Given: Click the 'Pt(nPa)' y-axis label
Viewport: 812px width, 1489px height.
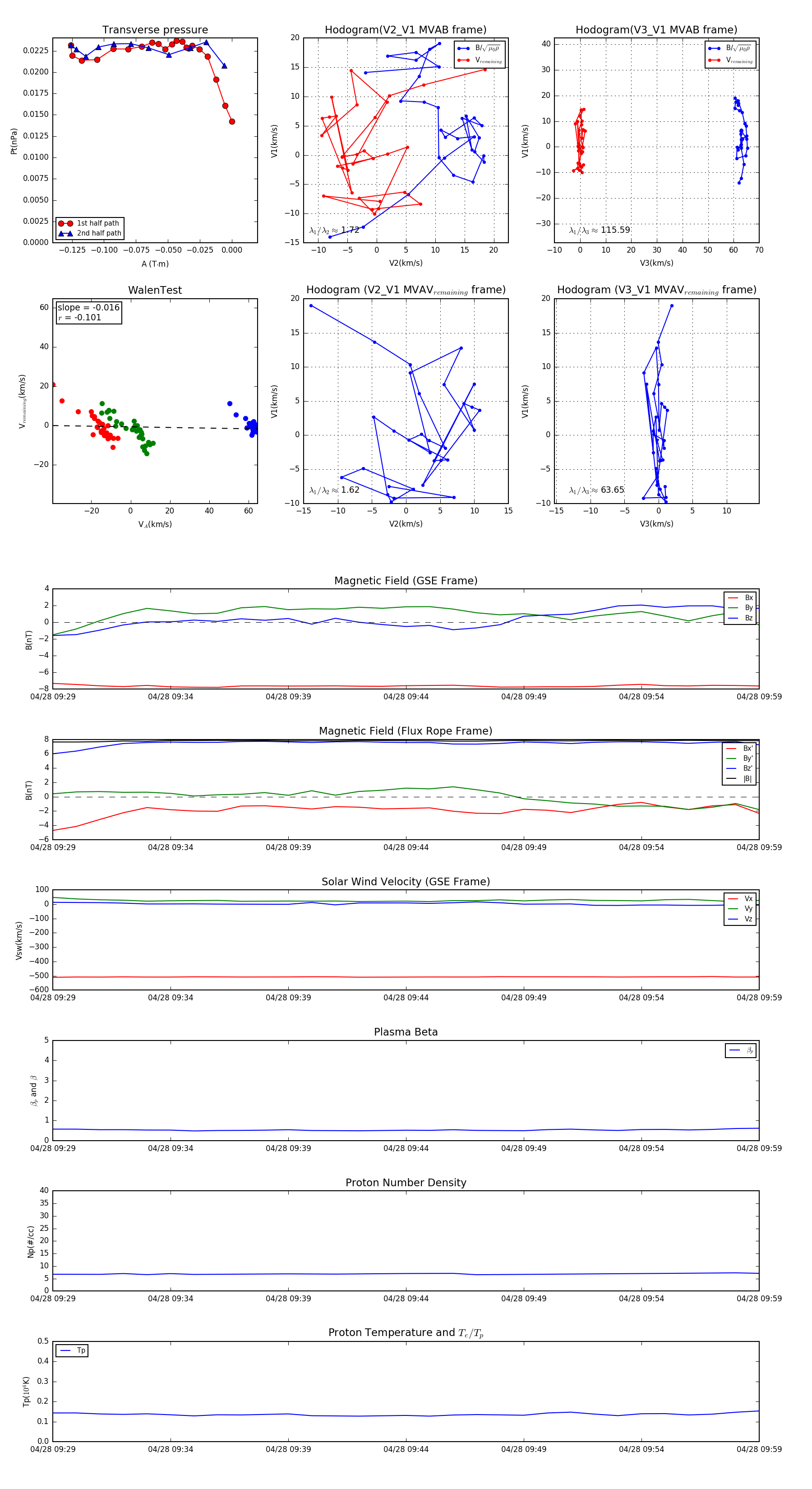Looking at the screenshot, I should coord(14,140).
